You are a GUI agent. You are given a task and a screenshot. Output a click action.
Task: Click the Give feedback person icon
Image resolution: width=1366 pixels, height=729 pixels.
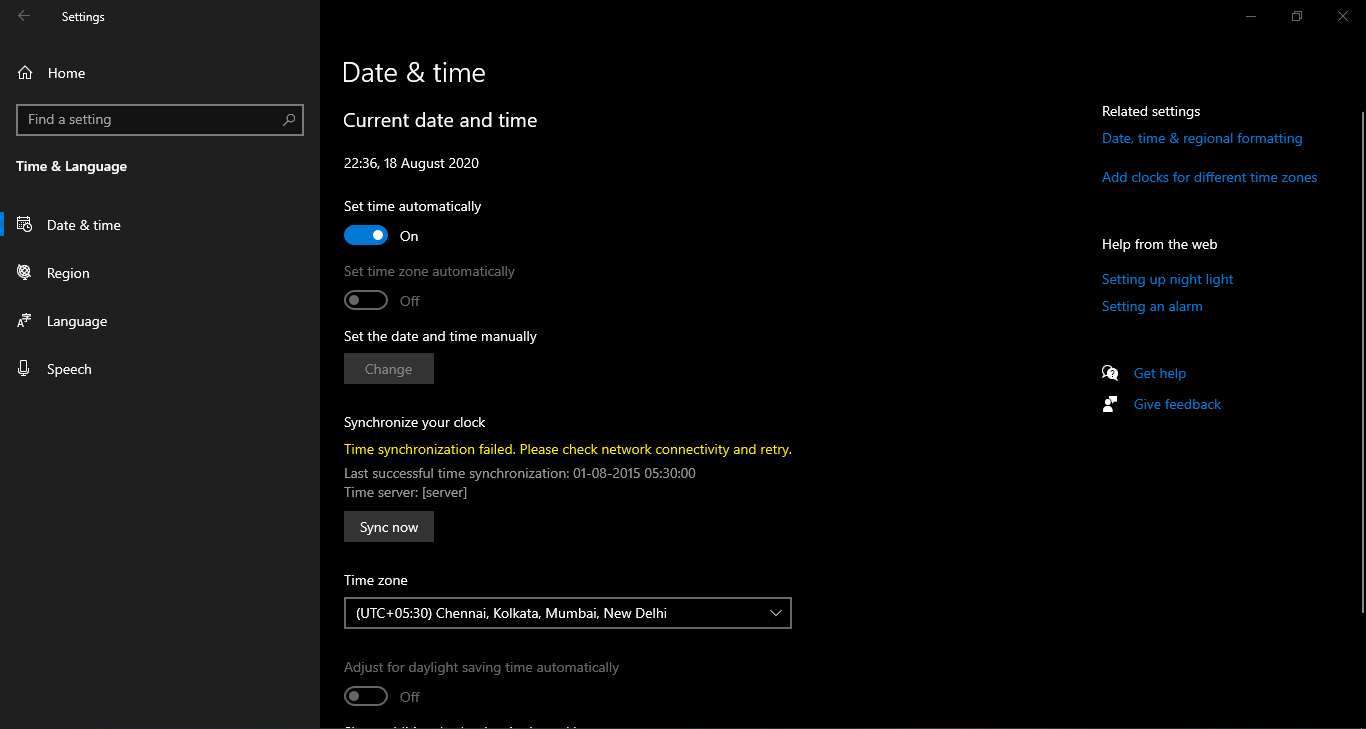pyautogui.click(x=1110, y=404)
